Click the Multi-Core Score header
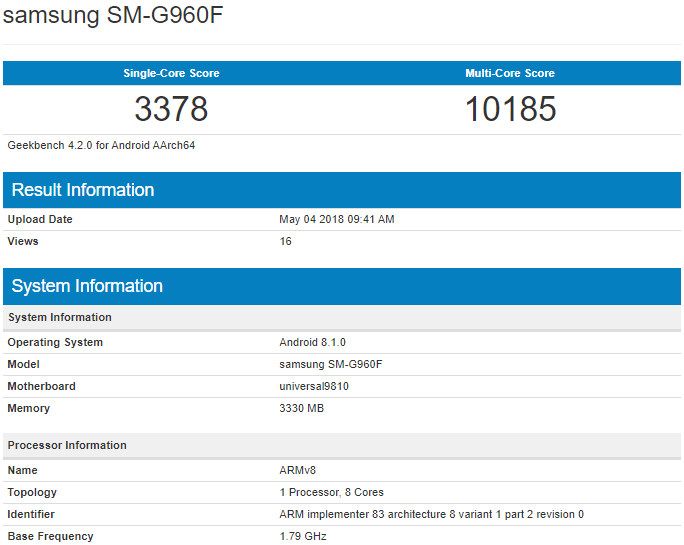The width and height of the screenshot is (684, 545). pos(510,73)
